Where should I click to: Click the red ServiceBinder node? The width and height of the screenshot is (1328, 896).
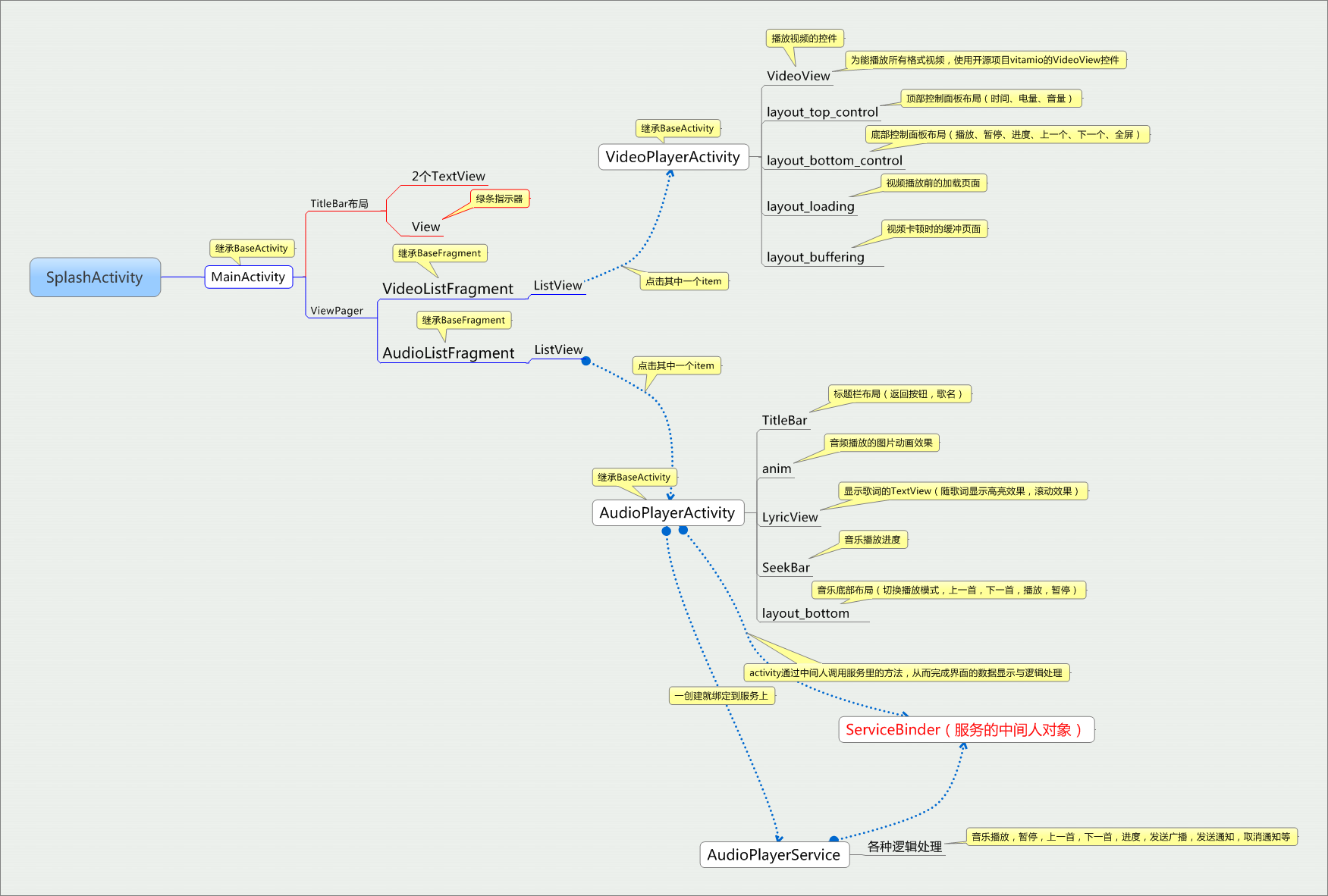coord(966,729)
